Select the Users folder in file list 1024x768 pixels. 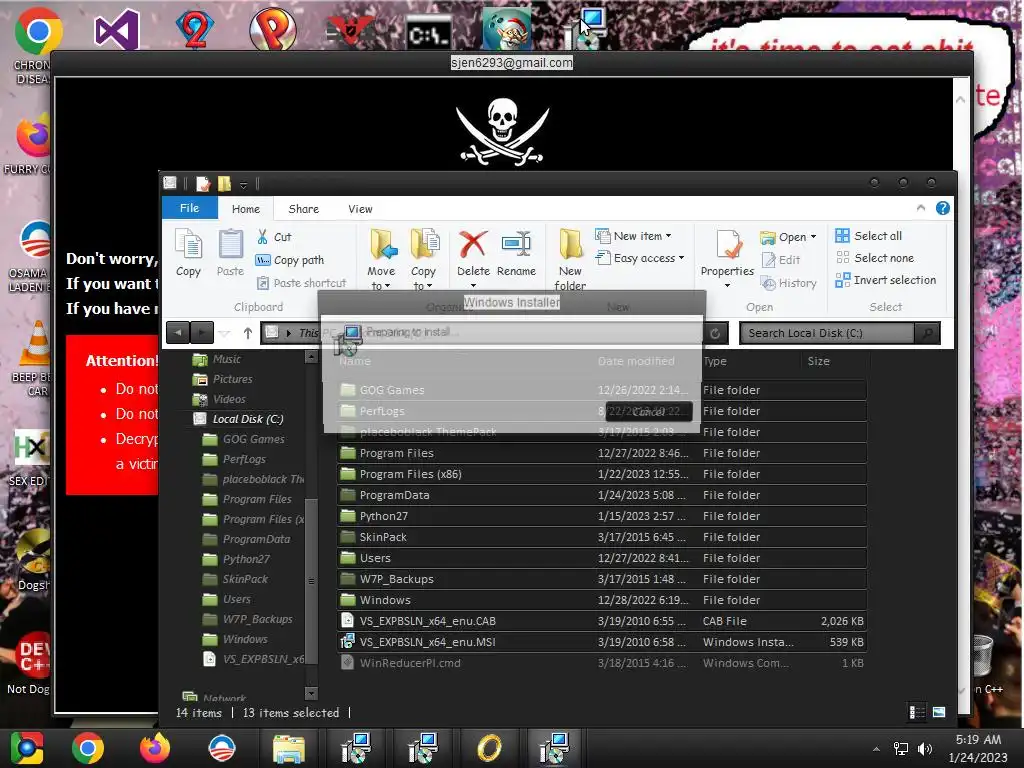(x=602, y=558)
